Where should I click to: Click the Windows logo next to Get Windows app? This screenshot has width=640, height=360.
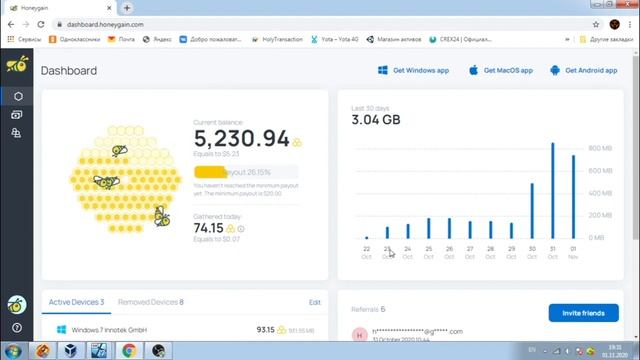point(383,70)
